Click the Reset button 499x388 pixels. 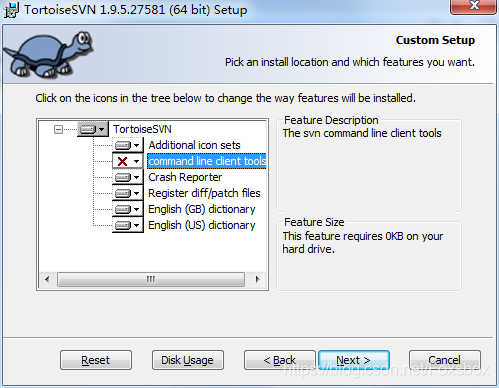[x=96, y=360]
